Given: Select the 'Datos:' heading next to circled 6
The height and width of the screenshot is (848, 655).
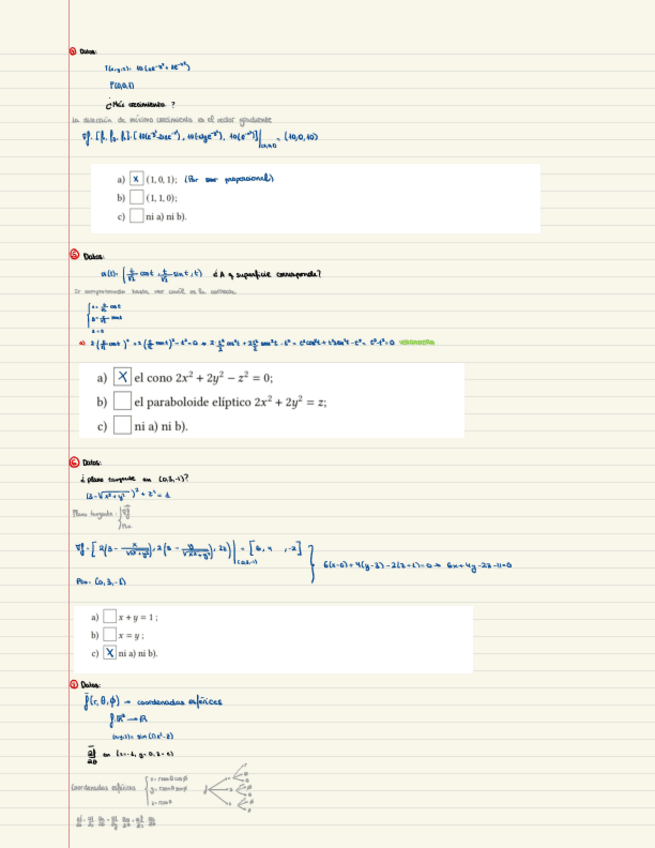Looking at the screenshot, I should click(92, 463).
